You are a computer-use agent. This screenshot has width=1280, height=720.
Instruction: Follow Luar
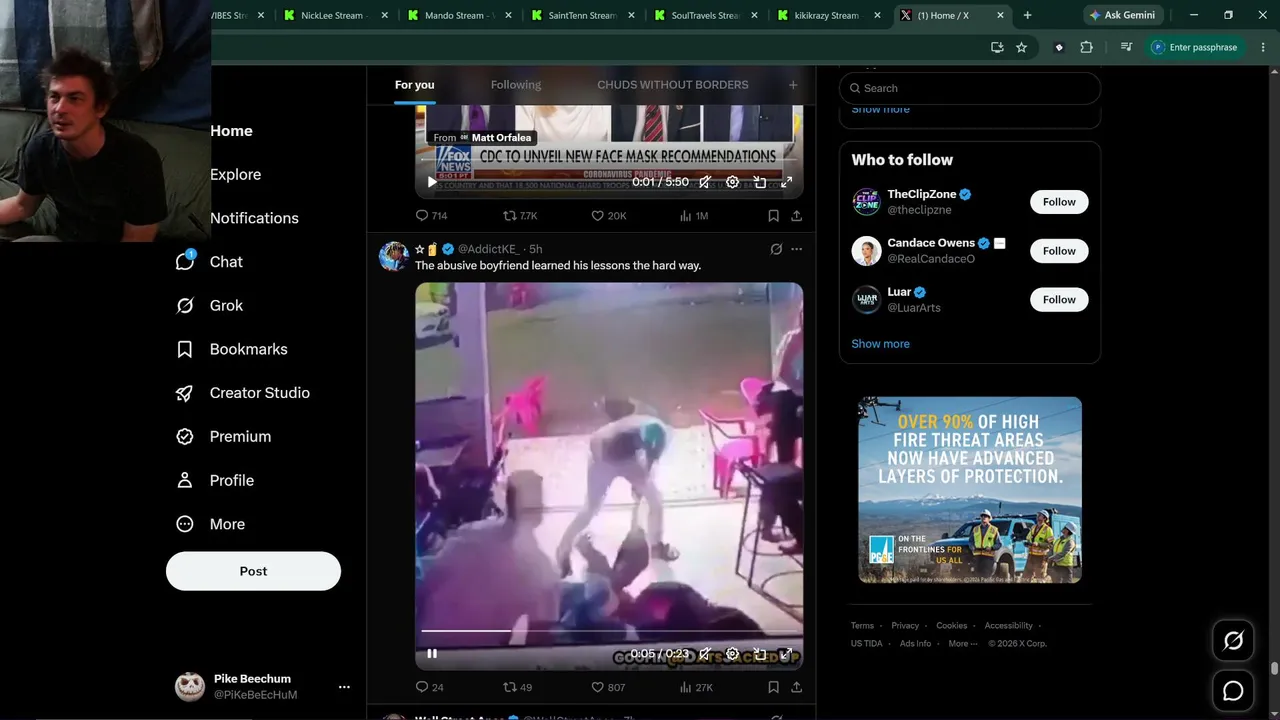click(x=1059, y=300)
